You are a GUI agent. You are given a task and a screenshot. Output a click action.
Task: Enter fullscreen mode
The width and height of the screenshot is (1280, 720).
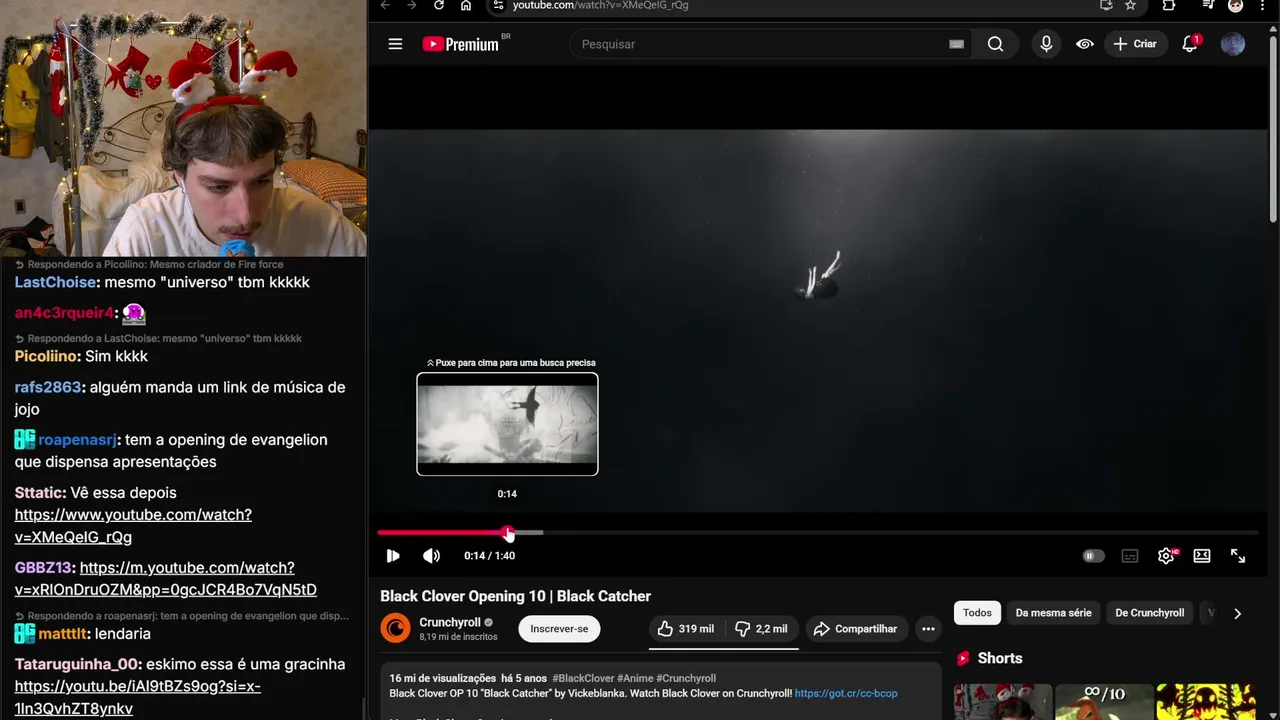pyautogui.click(x=1238, y=556)
